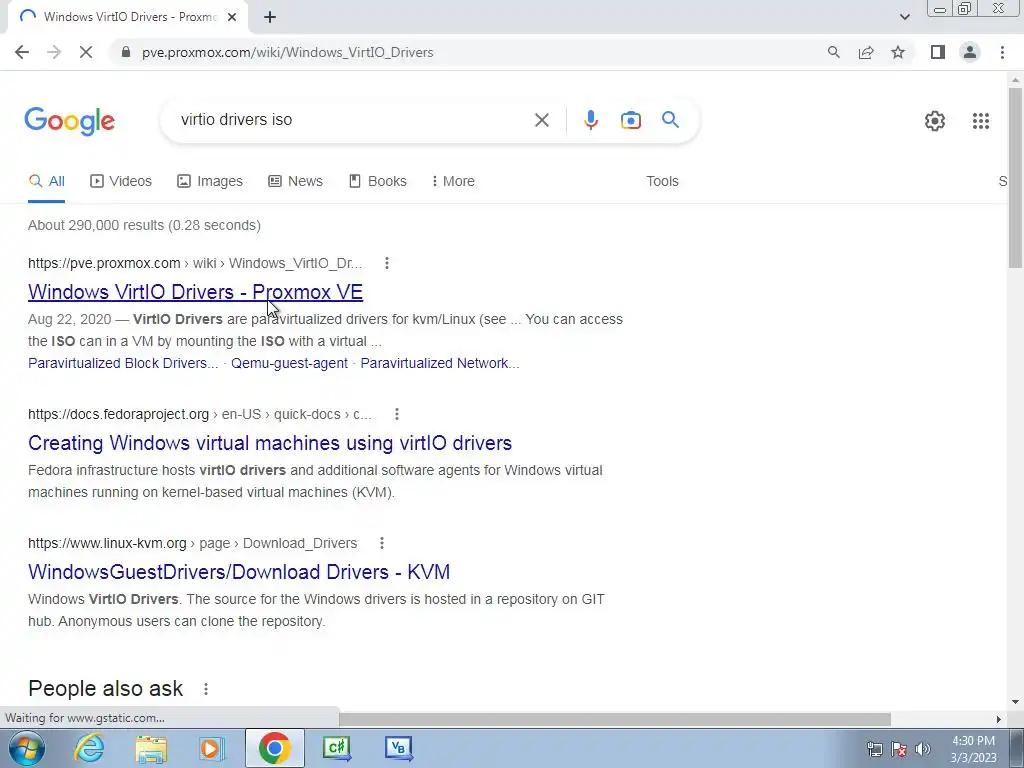Image resolution: width=1024 pixels, height=768 pixels.
Task: Open the C# taskbar application
Action: pyautogui.click(x=337, y=748)
